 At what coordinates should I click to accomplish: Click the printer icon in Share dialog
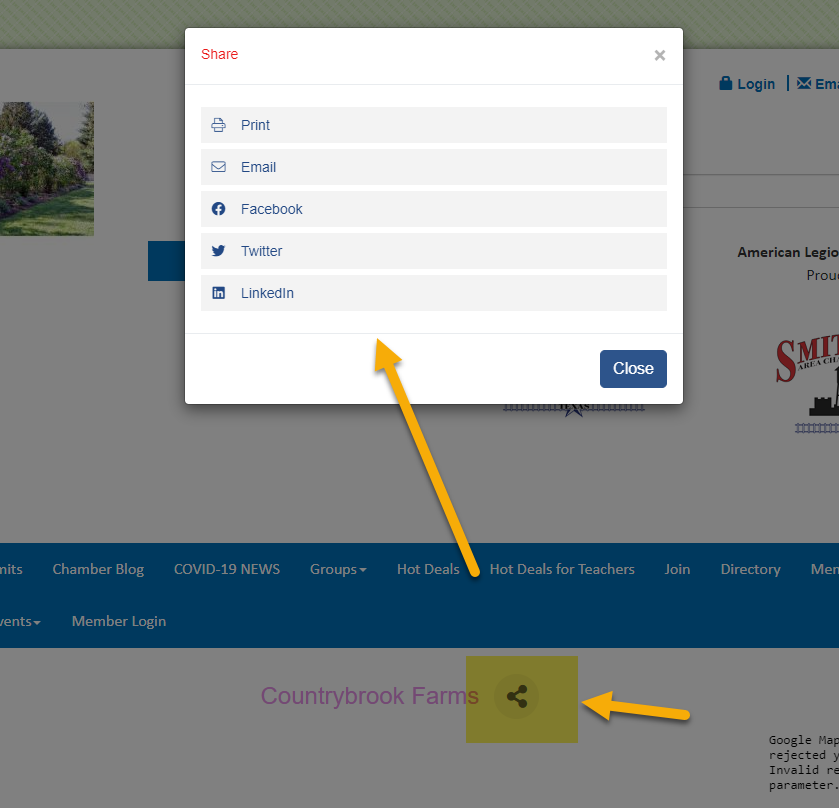pyautogui.click(x=218, y=125)
